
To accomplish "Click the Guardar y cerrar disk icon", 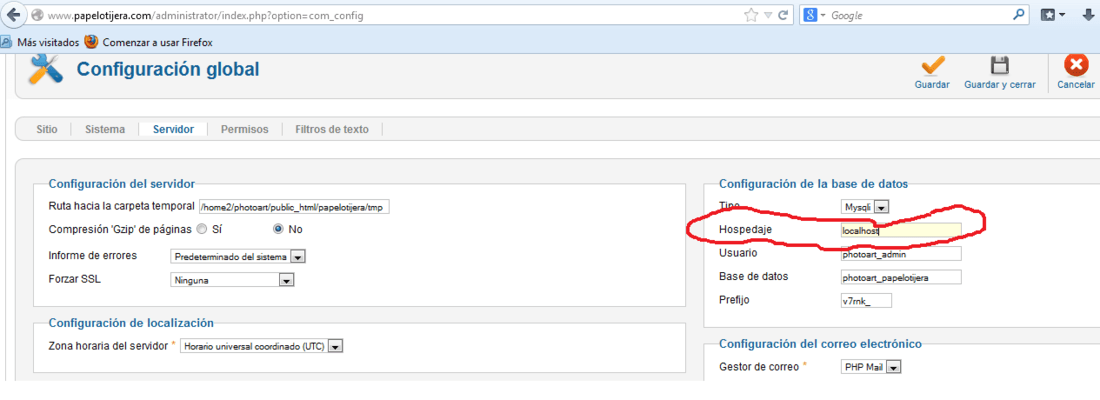I will click(1000, 66).
